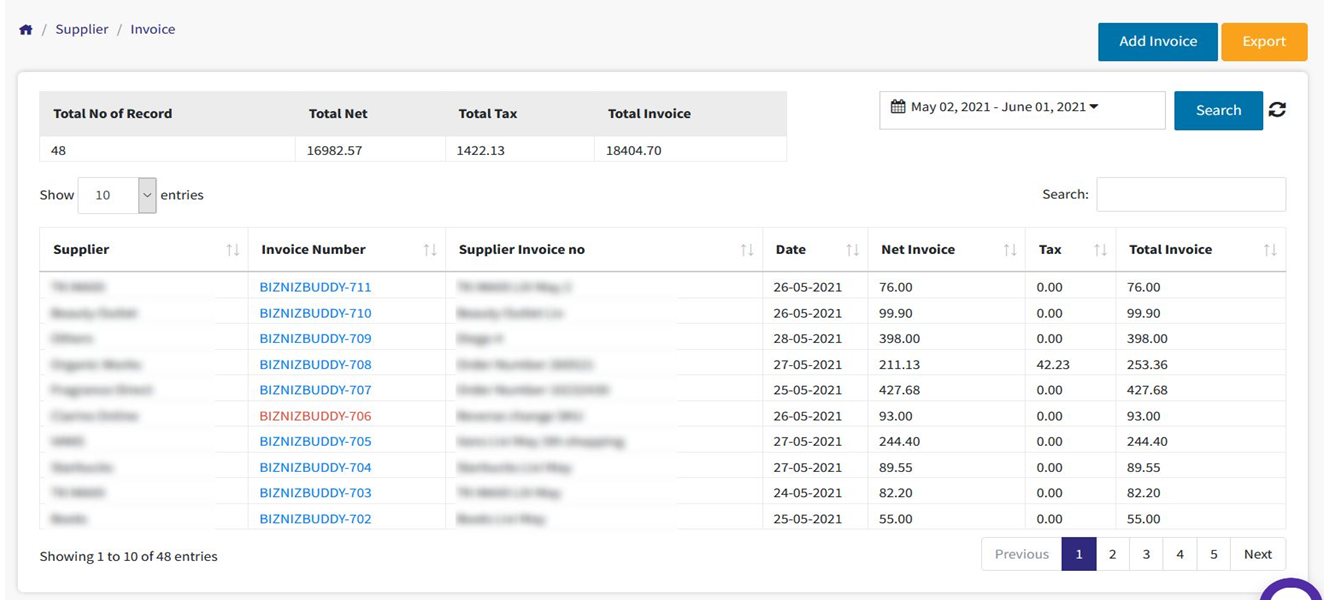Select Total Net value 16982.57
The width and height of the screenshot is (1337, 609).
pyautogui.click(x=334, y=151)
